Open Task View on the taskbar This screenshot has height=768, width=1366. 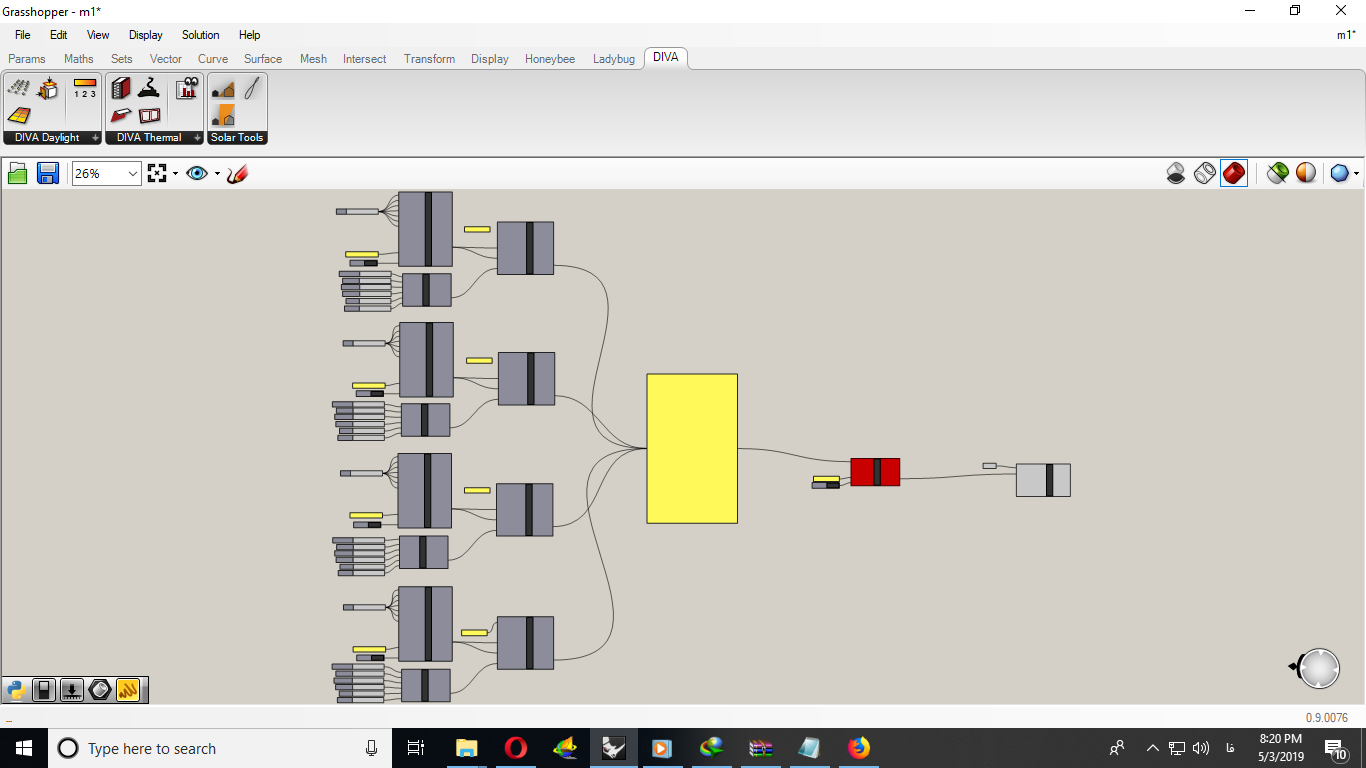pos(416,748)
